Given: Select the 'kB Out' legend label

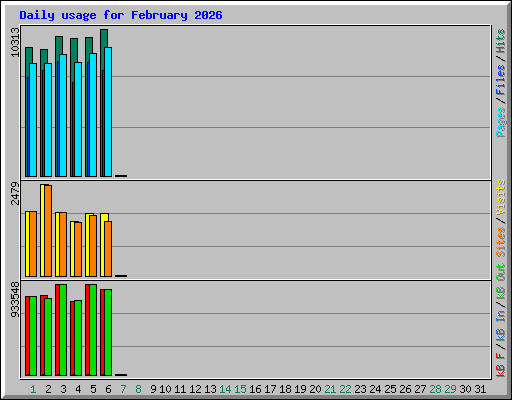Looking at the screenshot, I should tap(501, 282).
